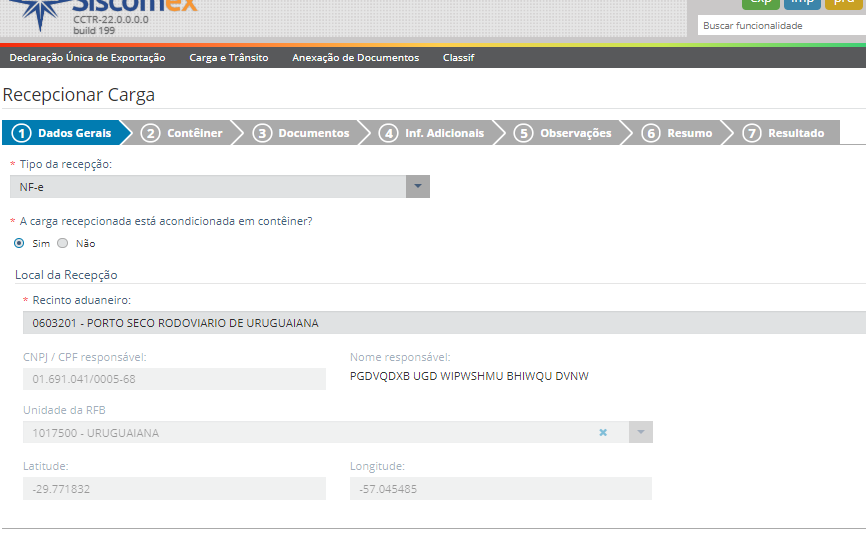
Task: Click the CCTR-22.0.0.0.0 version text
Action: 111,19
